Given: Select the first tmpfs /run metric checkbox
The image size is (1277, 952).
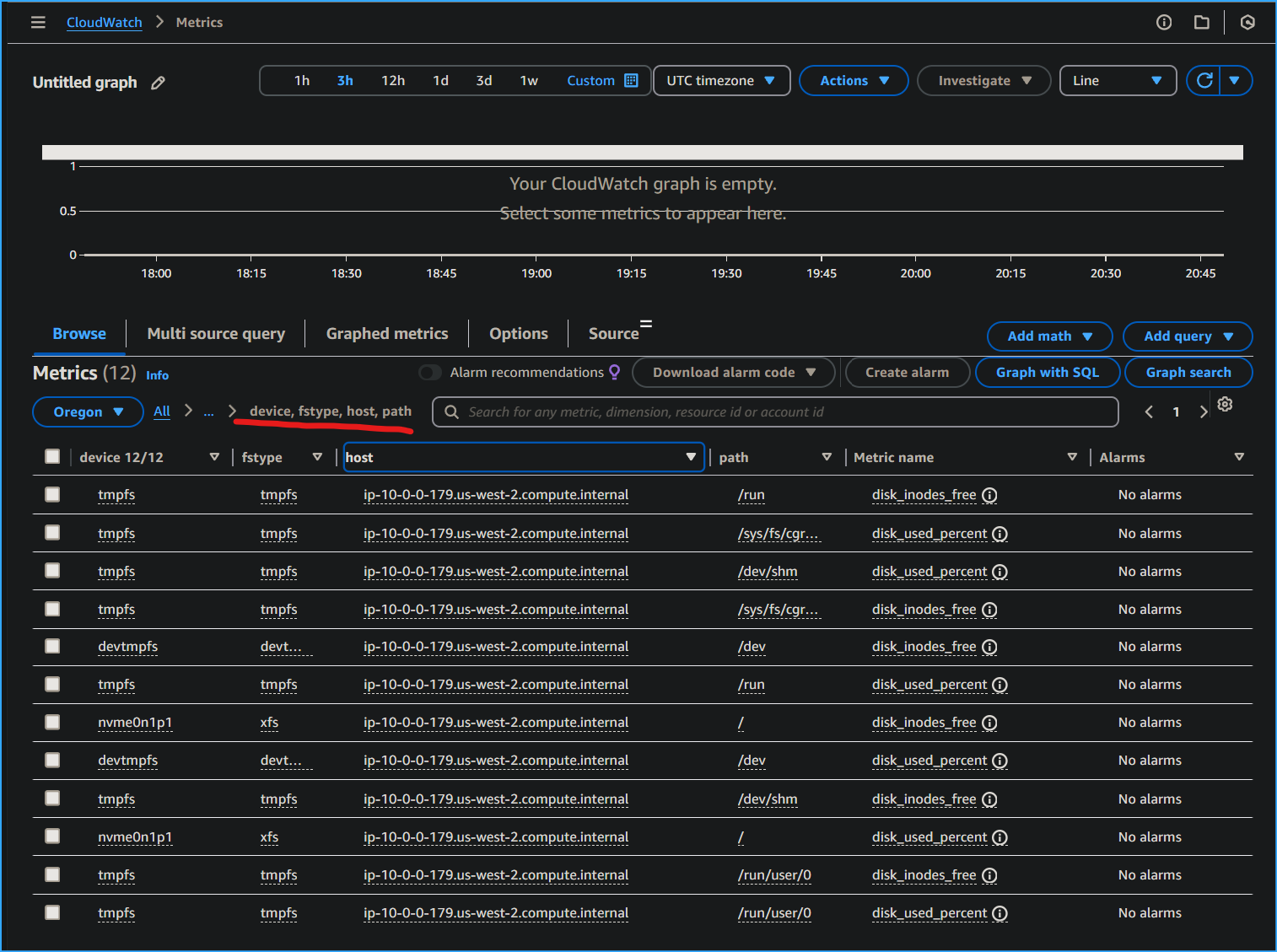Looking at the screenshot, I should [51, 494].
